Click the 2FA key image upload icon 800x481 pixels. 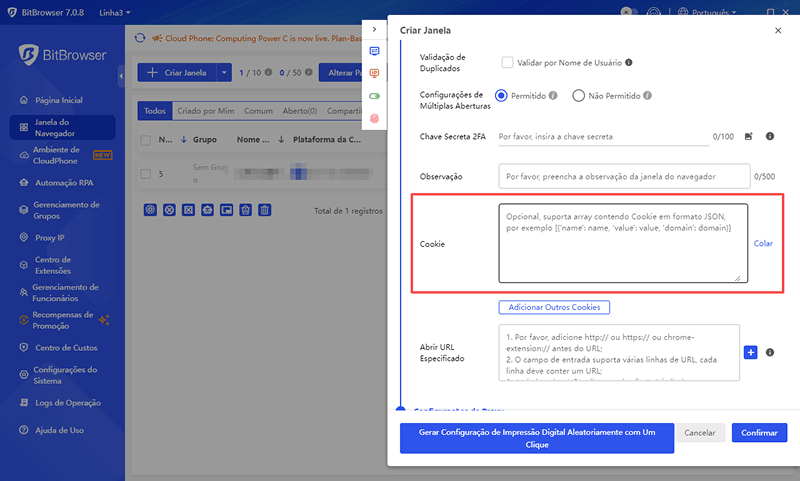[748, 136]
